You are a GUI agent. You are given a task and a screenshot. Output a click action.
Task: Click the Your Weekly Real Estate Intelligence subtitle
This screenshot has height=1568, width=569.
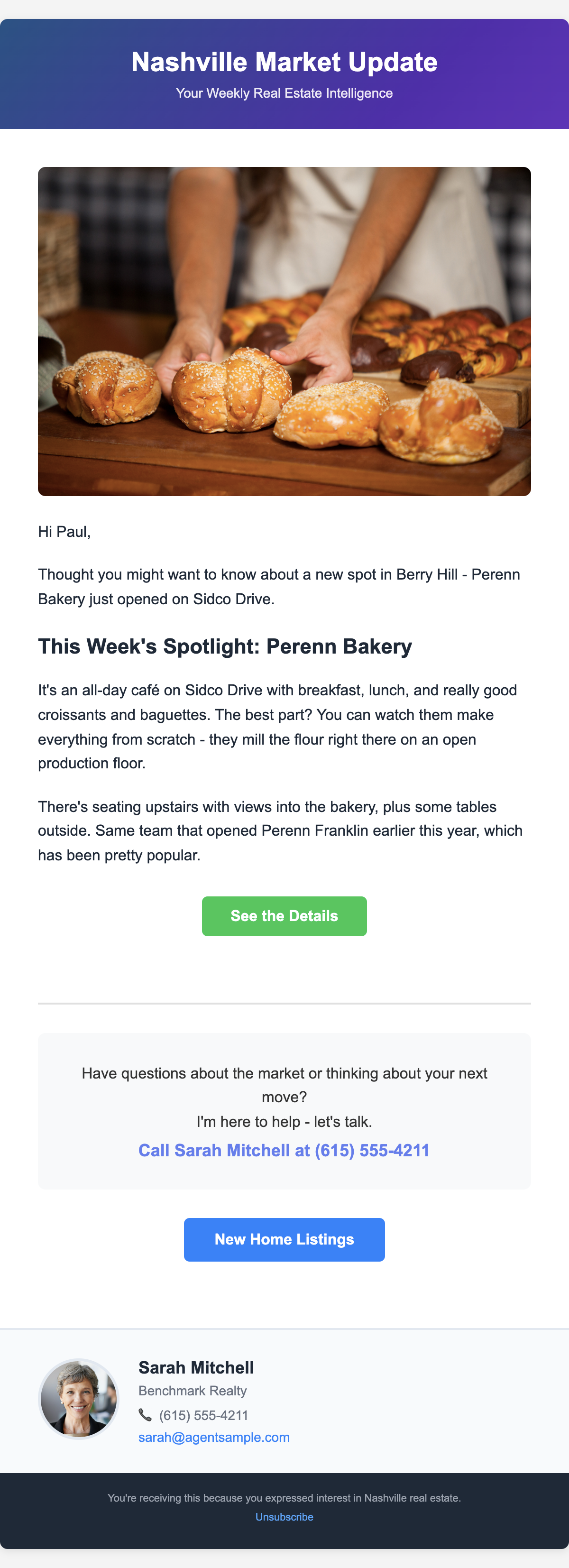coord(284,93)
